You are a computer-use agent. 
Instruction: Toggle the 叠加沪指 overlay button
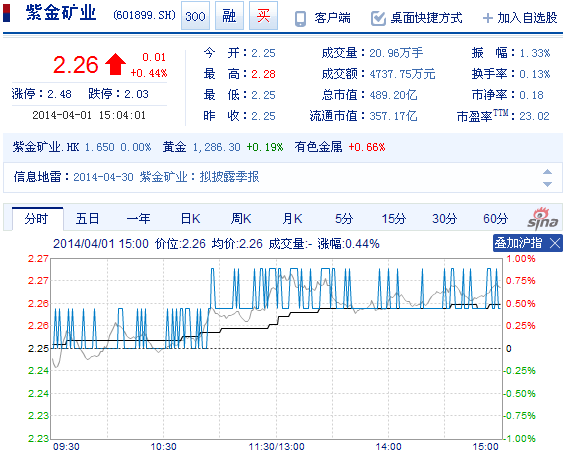pyautogui.click(x=518, y=243)
